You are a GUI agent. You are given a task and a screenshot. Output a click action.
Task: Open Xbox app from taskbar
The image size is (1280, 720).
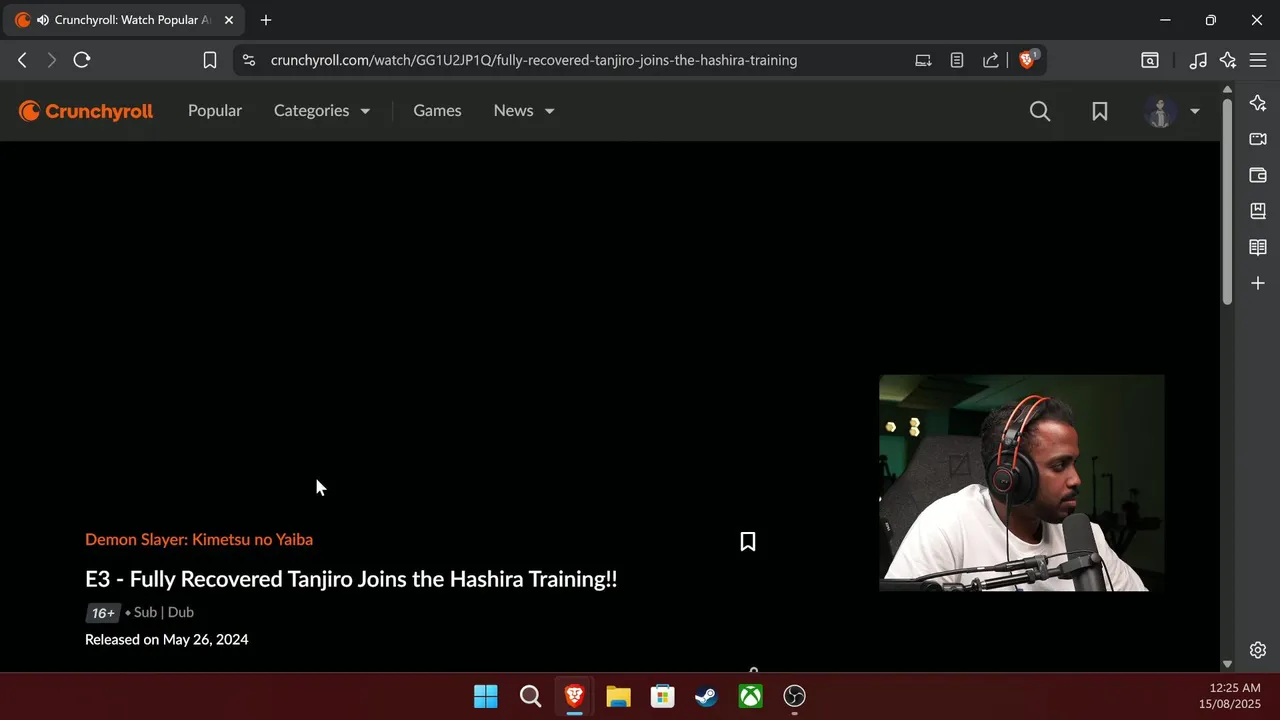(751, 696)
